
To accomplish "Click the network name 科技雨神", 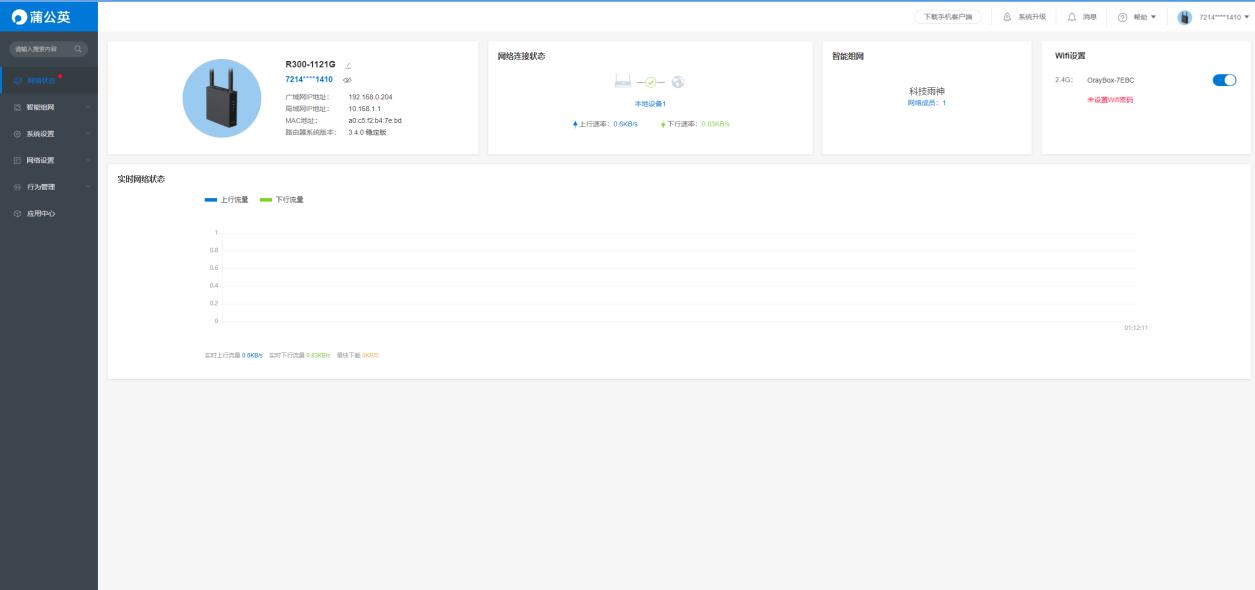I will click(926, 91).
